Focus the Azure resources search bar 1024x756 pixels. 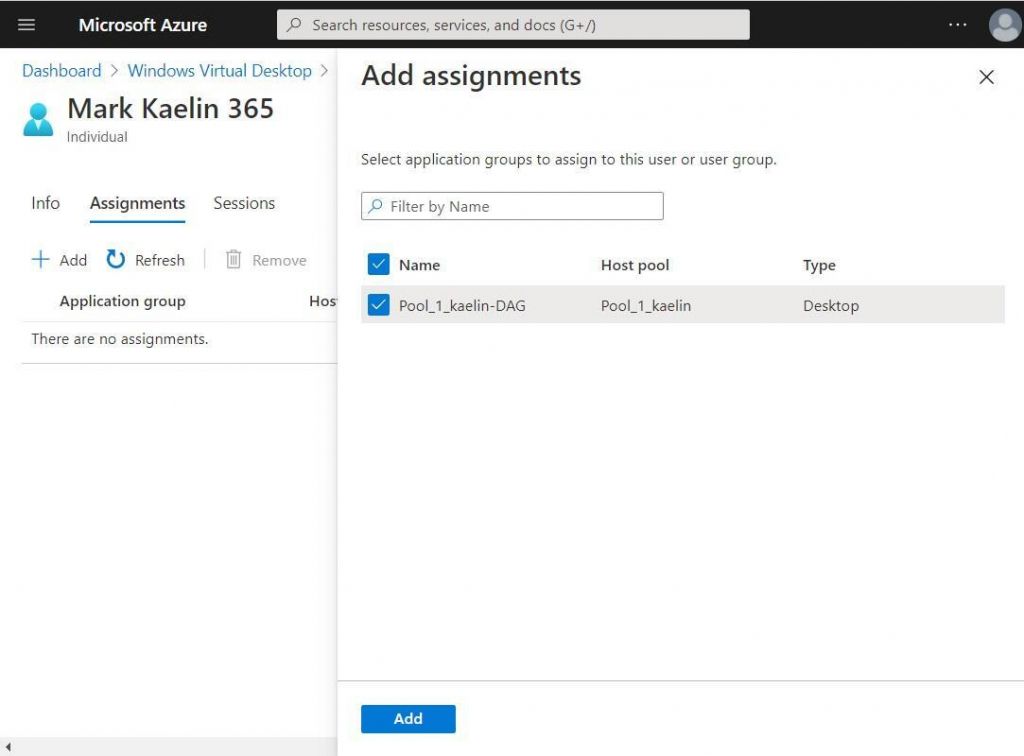point(514,24)
